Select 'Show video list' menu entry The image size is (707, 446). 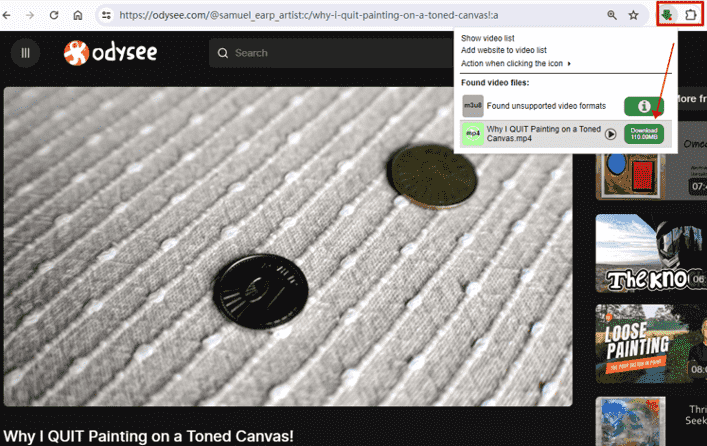(489, 38)
